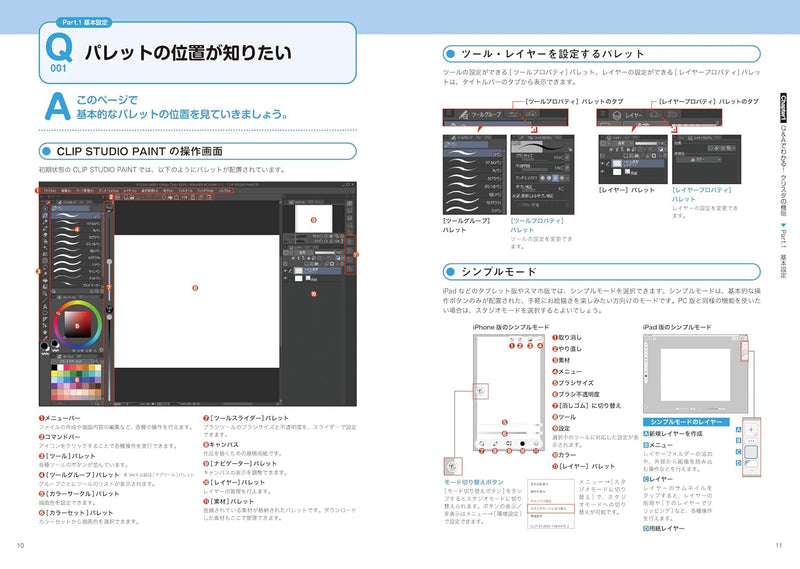Viewport: 800px width, 569px height.
Task: Select the yellow swatch in the color set
Action: click(x=54, y=373)
